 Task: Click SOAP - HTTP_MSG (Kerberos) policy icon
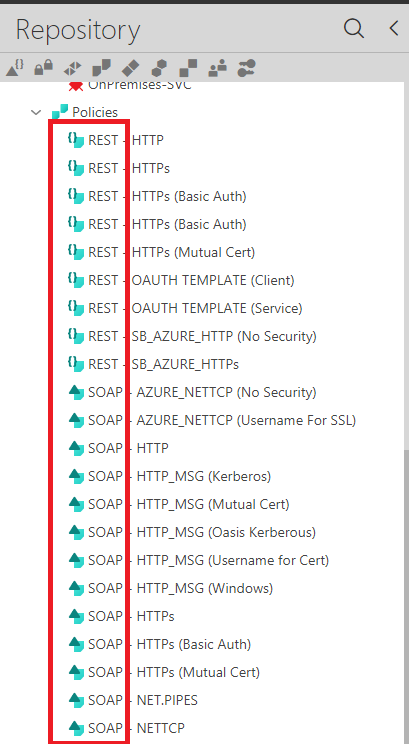tap(76, 476)
